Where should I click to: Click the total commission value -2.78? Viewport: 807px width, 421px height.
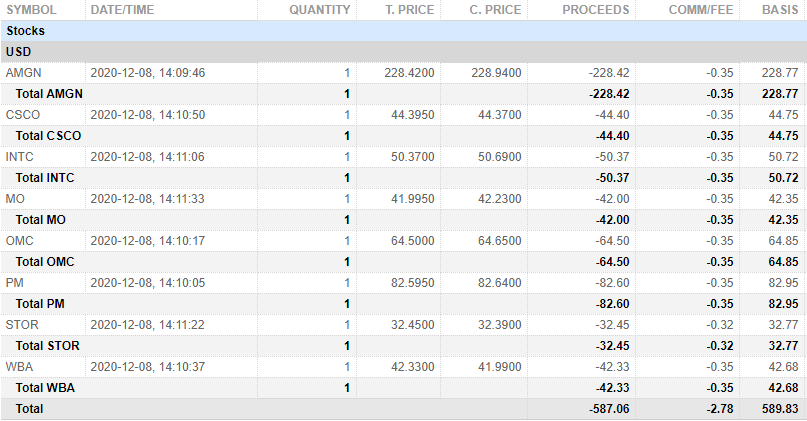pos(720,409)
